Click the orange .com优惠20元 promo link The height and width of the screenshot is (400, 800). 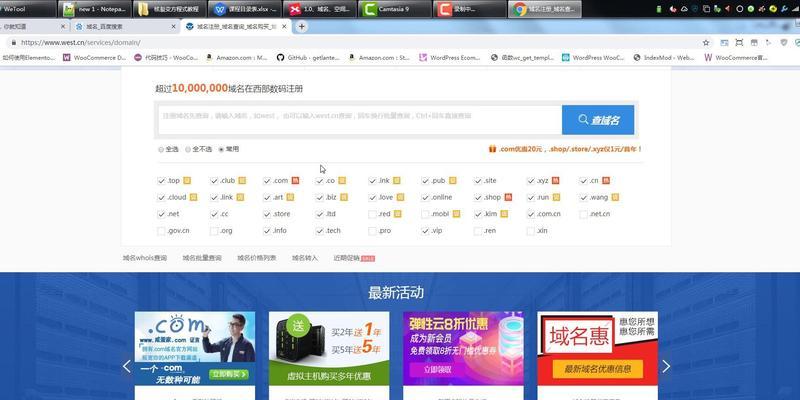tap(565, 149)
